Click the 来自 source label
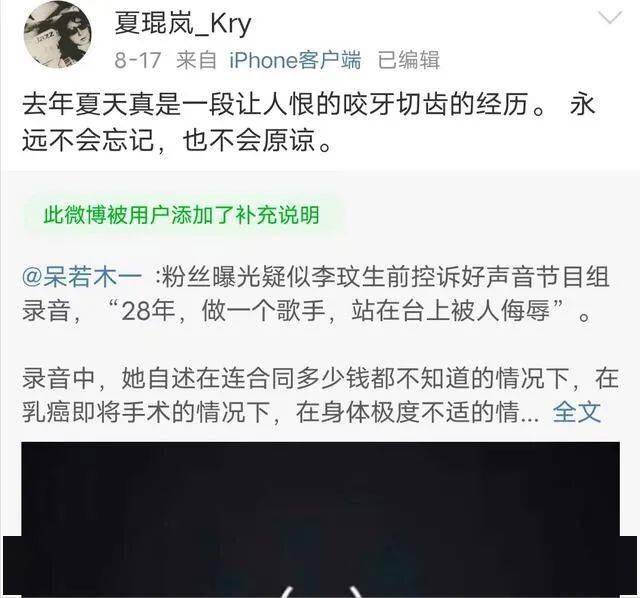 tap(196, 60)
